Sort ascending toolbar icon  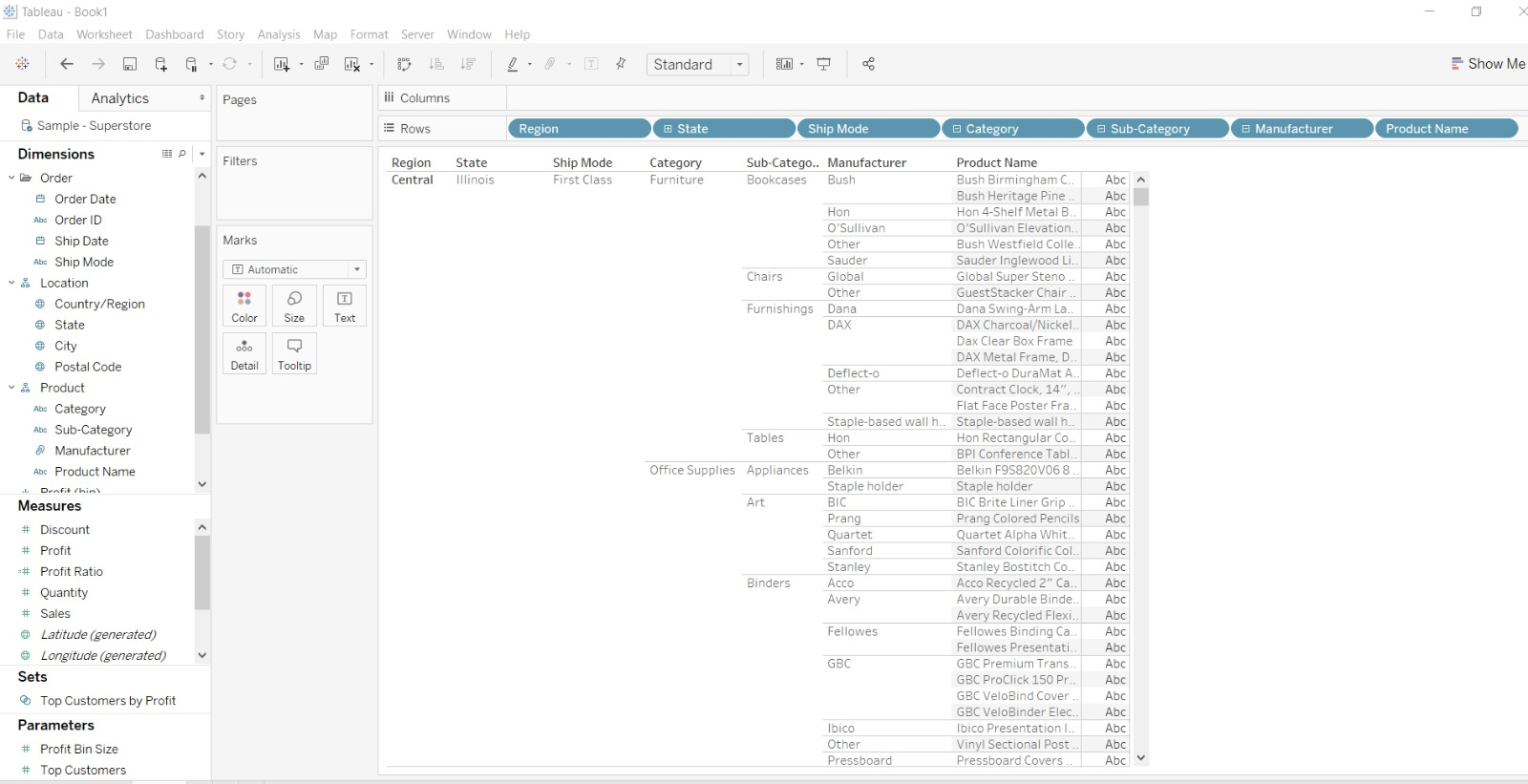tap(436, 64)
